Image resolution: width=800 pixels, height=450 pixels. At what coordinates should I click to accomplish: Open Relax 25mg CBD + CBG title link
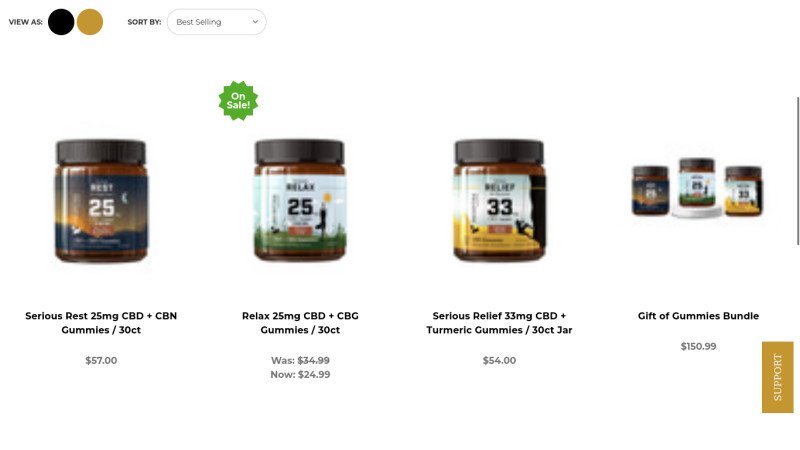(x=300, y=322)
